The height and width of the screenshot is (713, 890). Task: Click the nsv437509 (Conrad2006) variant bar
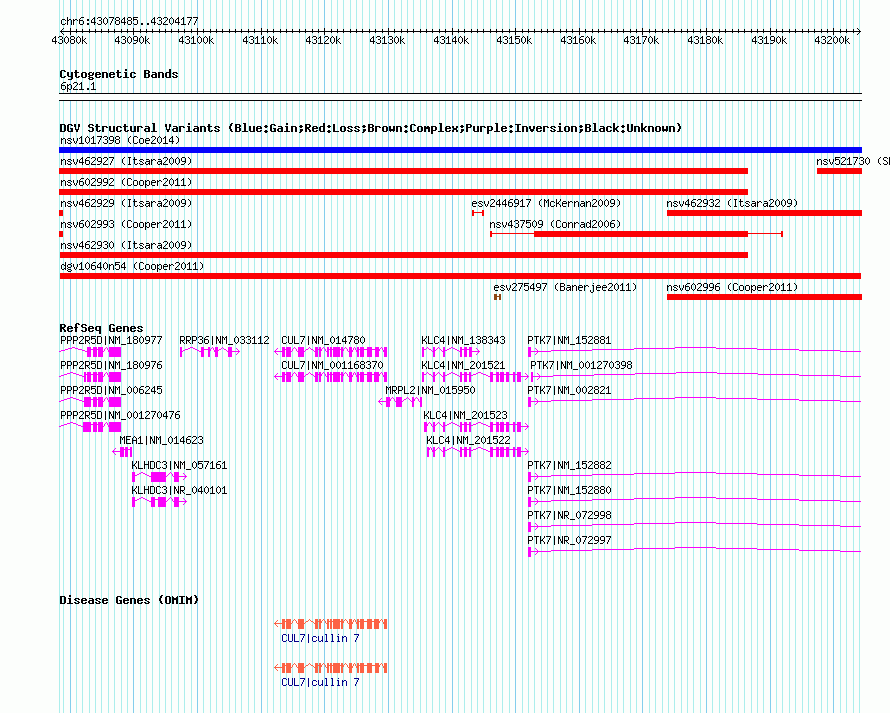pyautogui.click(x=636, y=234)
